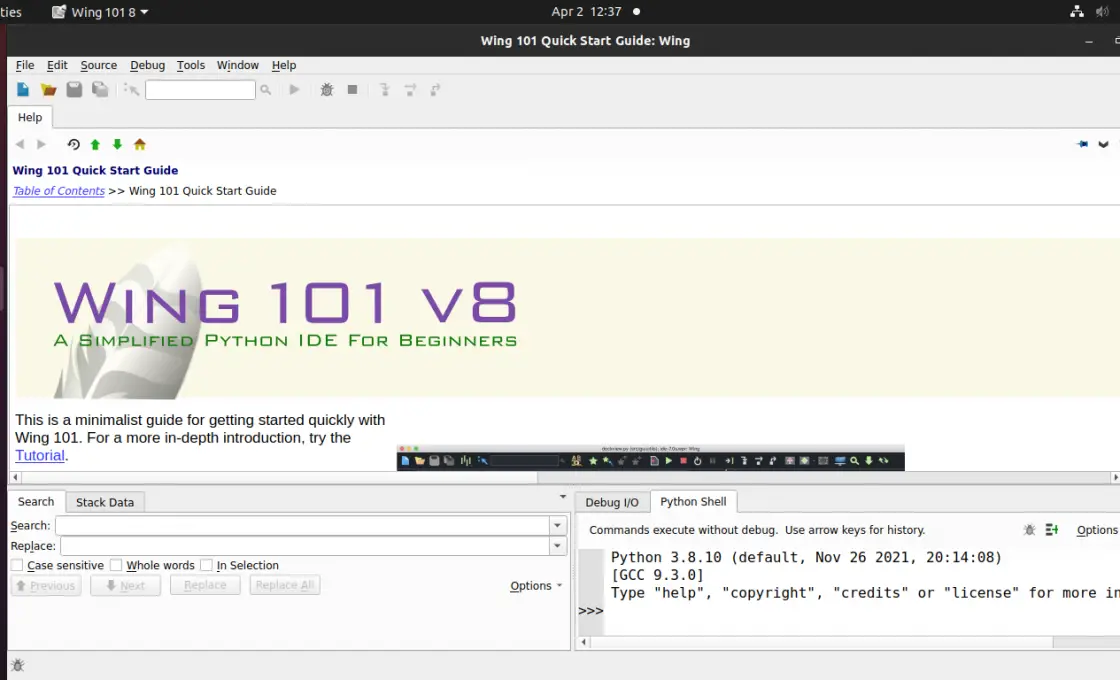Go back in Help history
The height and width of the screenshot is (680, 1120).
tap(20, 144)
